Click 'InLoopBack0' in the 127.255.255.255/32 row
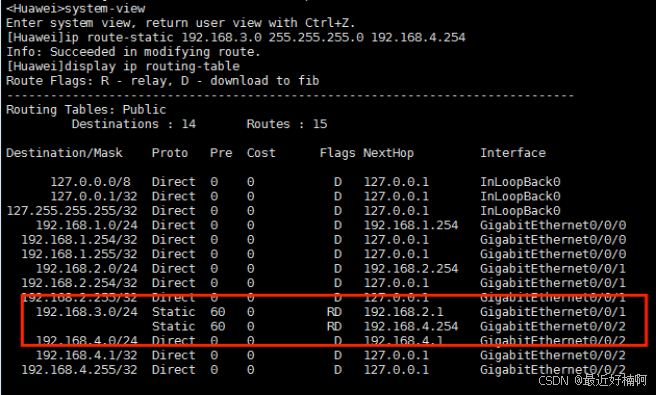 pyautogui.click(x=520, y=211)
